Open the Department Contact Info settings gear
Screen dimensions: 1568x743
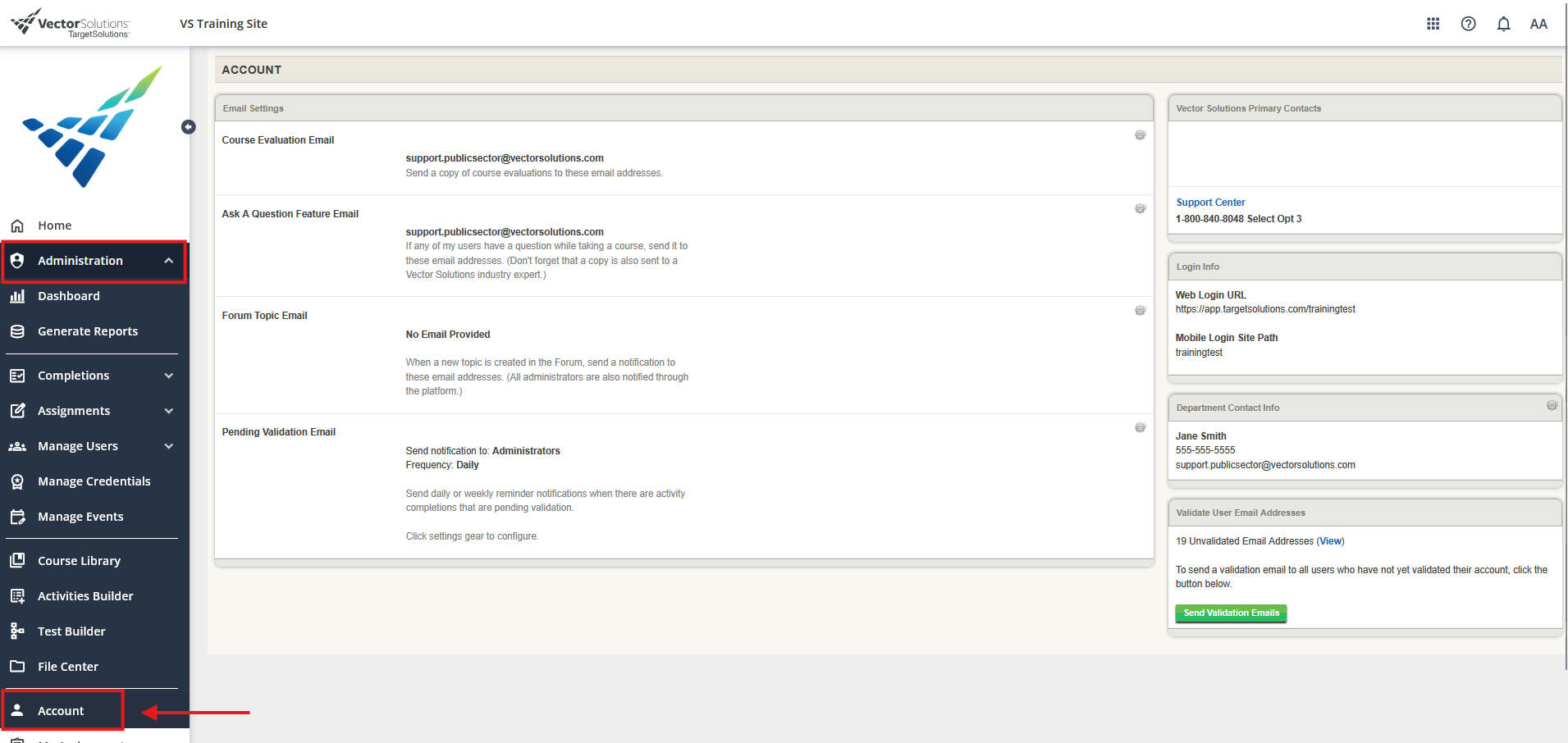click(1551, 405)
